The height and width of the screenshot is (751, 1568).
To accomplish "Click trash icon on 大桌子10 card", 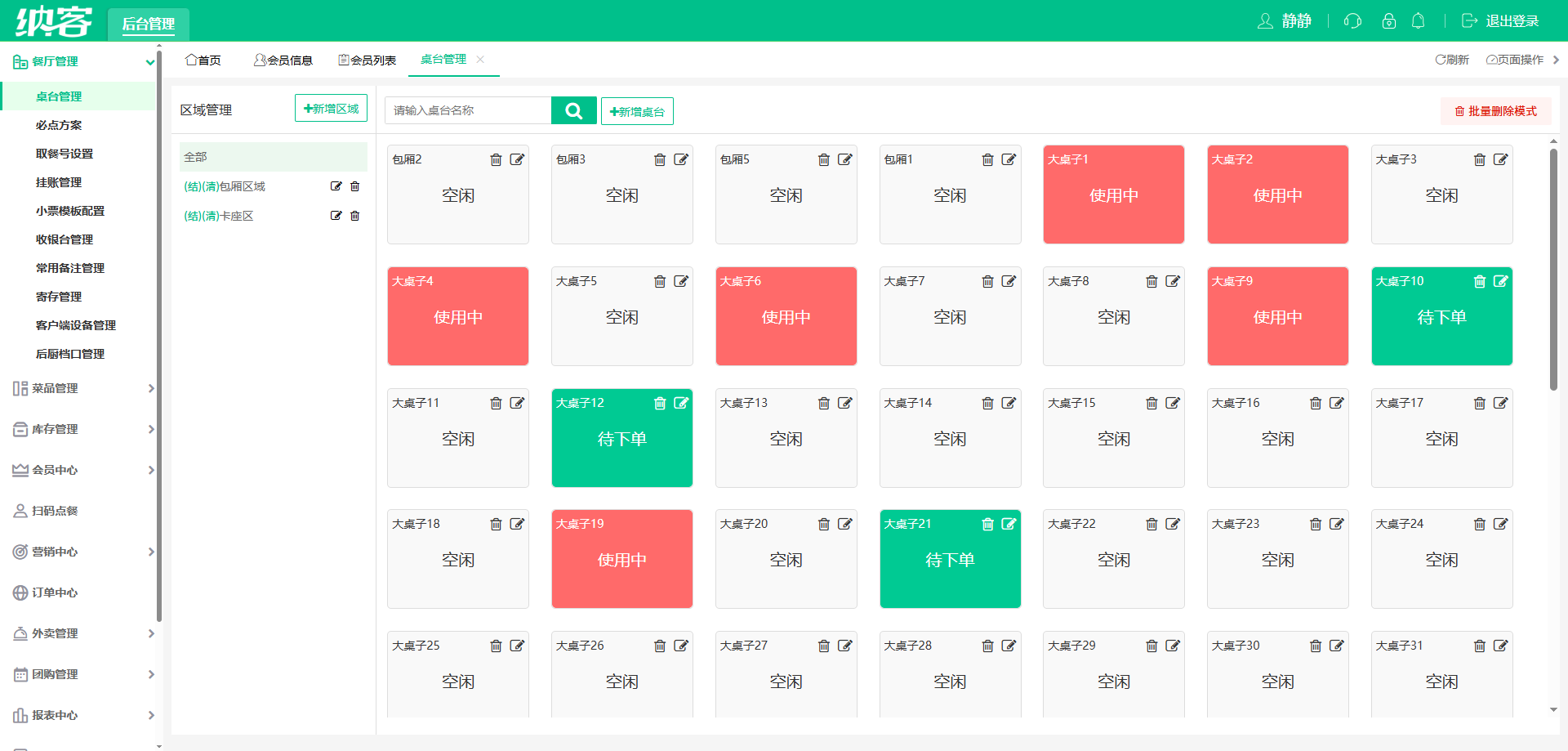I will pyautogui.click(x=1479, y=281).
